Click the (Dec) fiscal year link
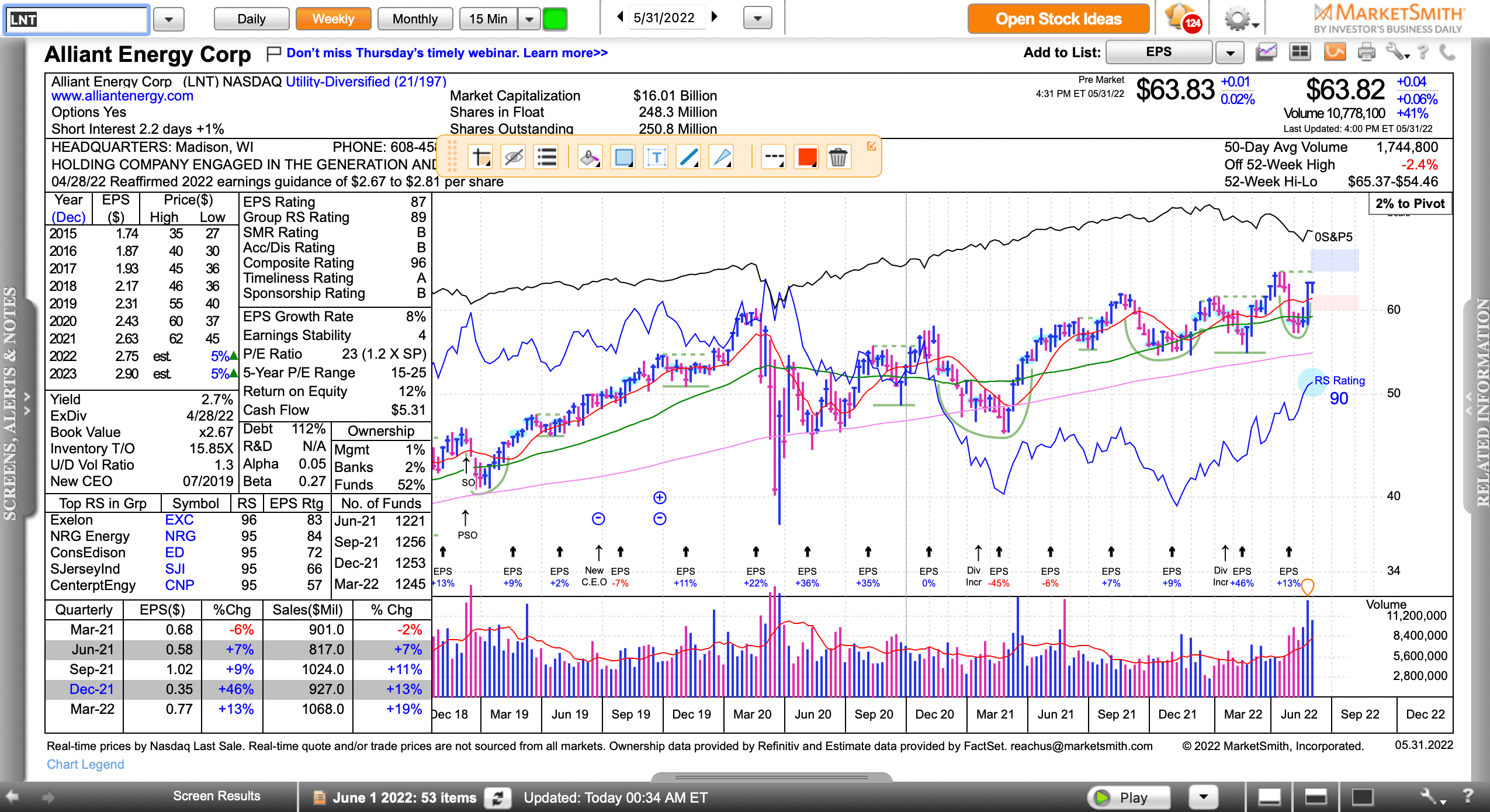 coord(68,217)
